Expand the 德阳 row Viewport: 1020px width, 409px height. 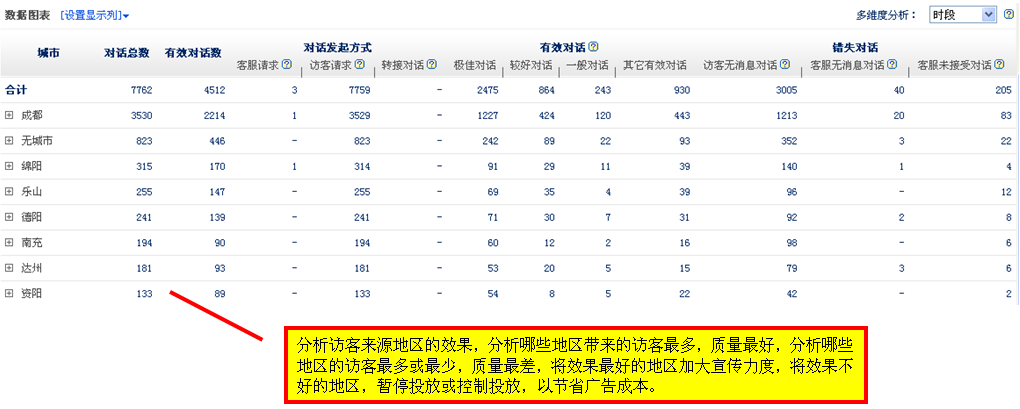point(9,217)
